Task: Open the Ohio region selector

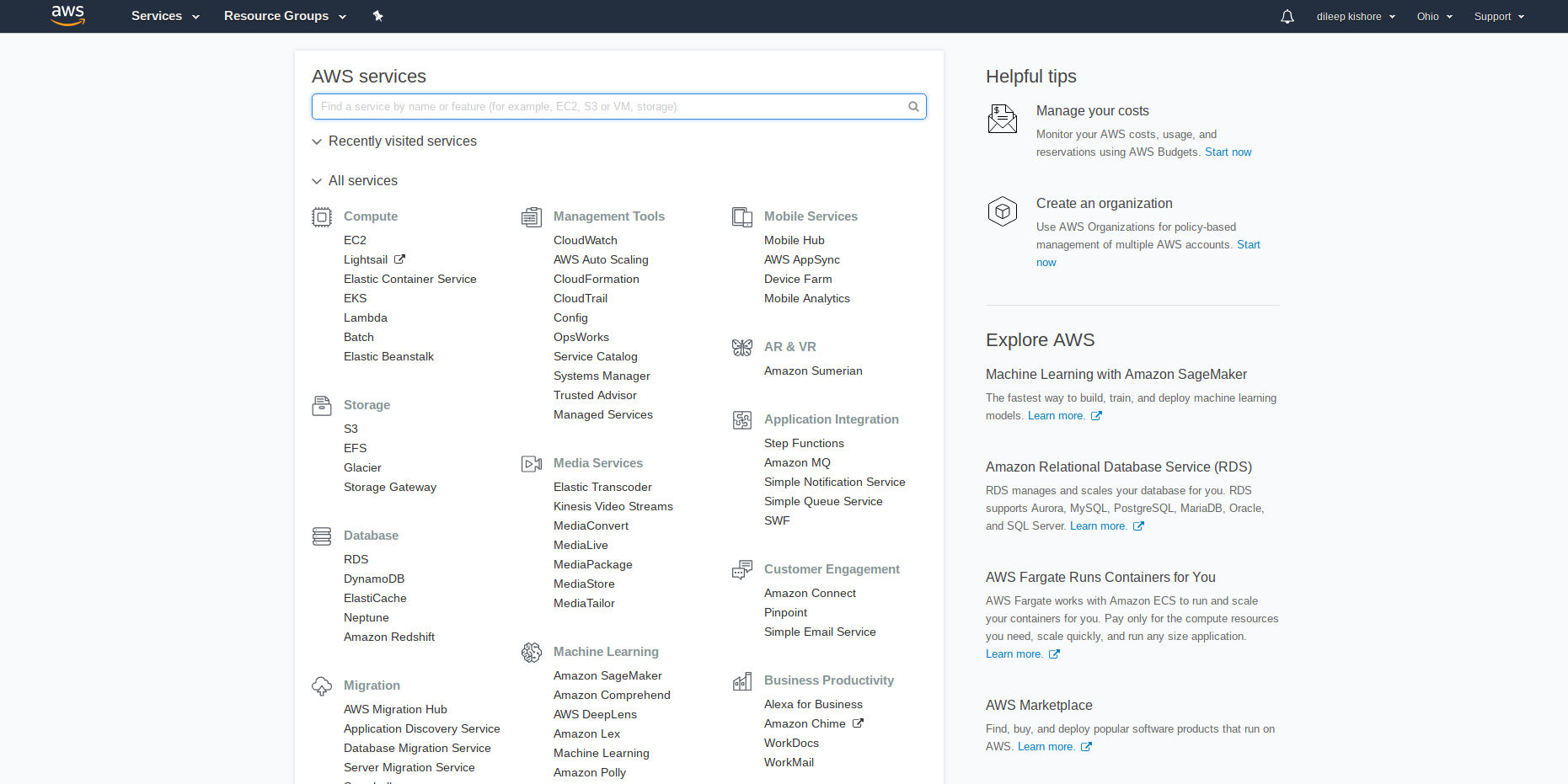Action: [x=1435, y=17]
